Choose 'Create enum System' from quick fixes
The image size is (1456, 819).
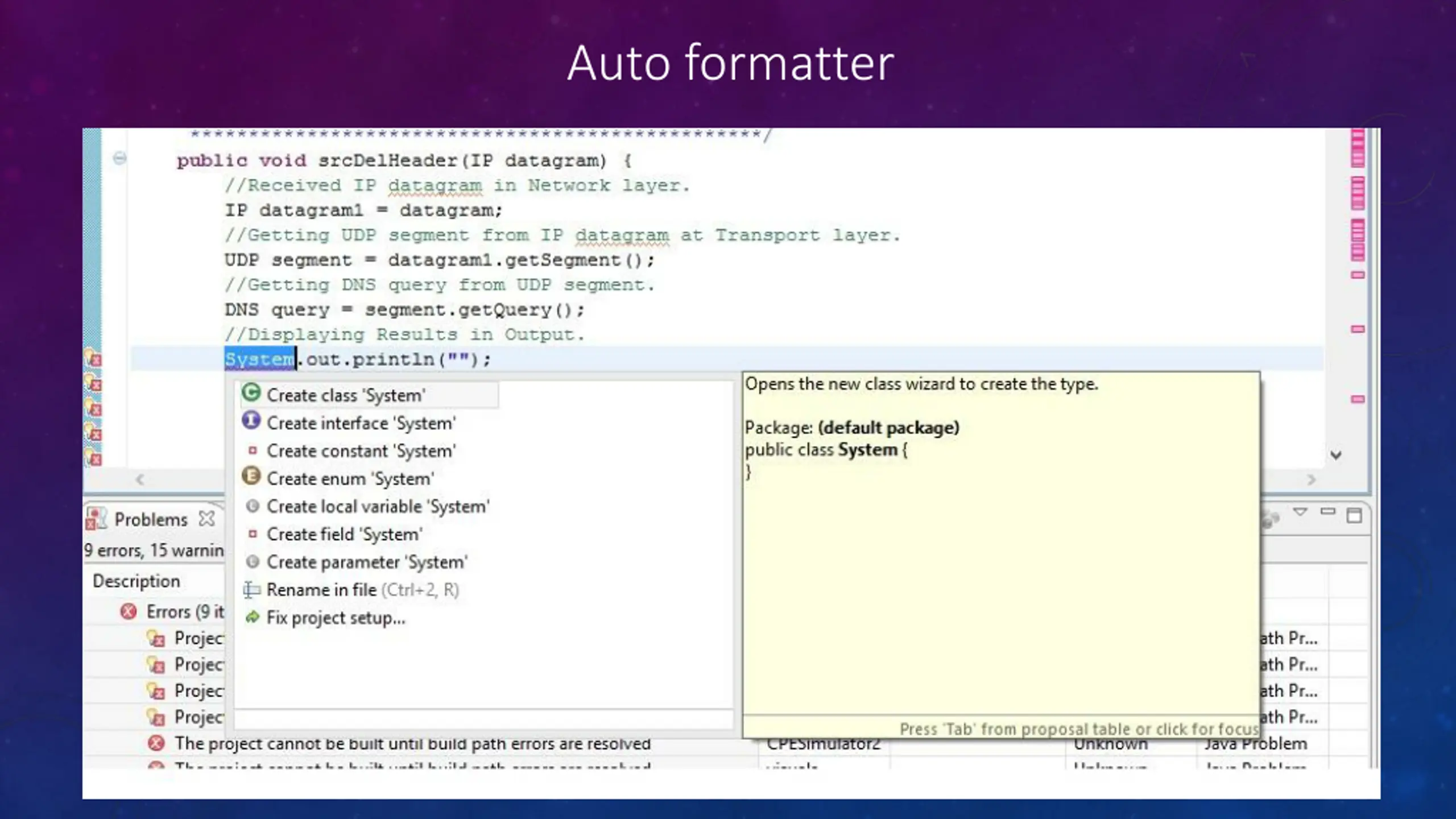(x=350, y=479)
